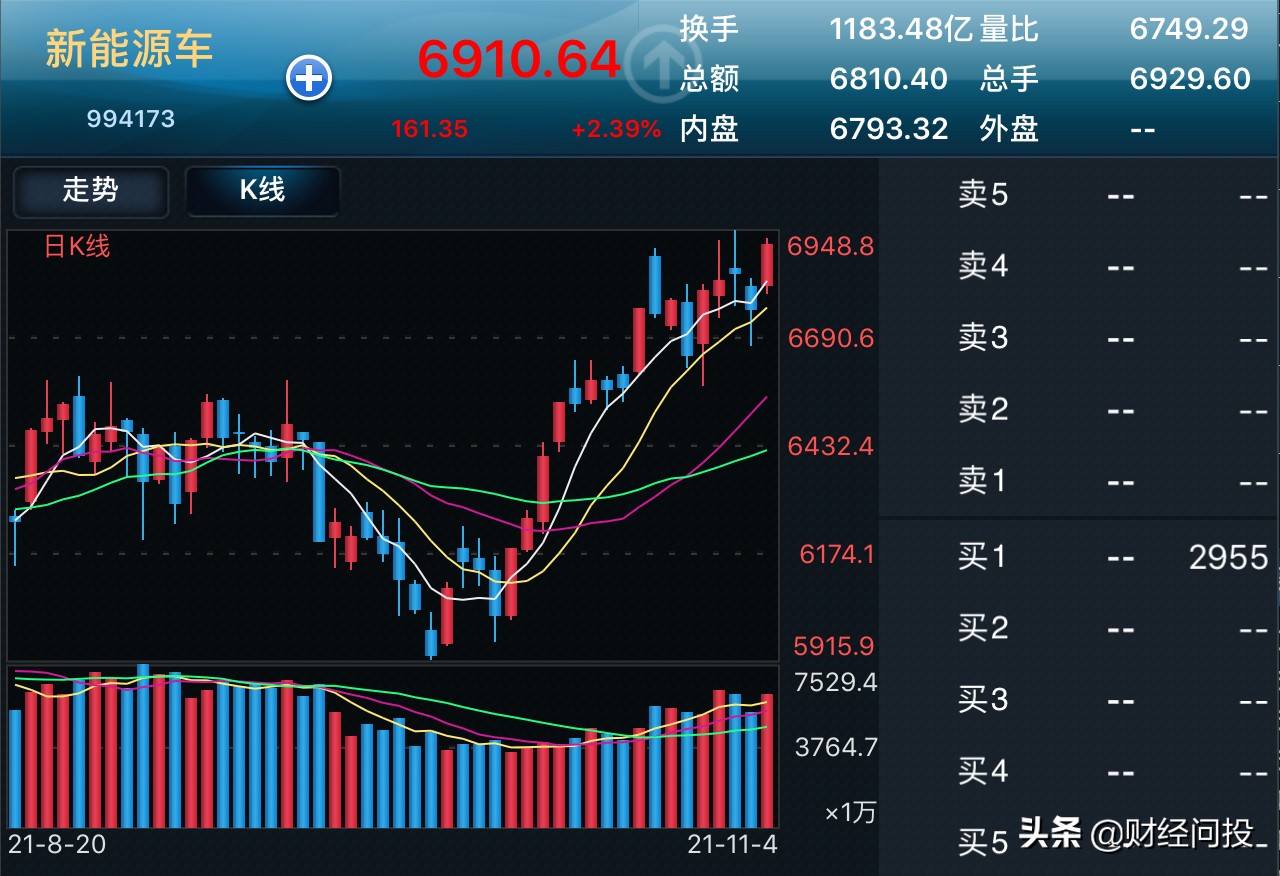
Task: Tap the 6690.6 price axis label
Action: tap(831, 338)
